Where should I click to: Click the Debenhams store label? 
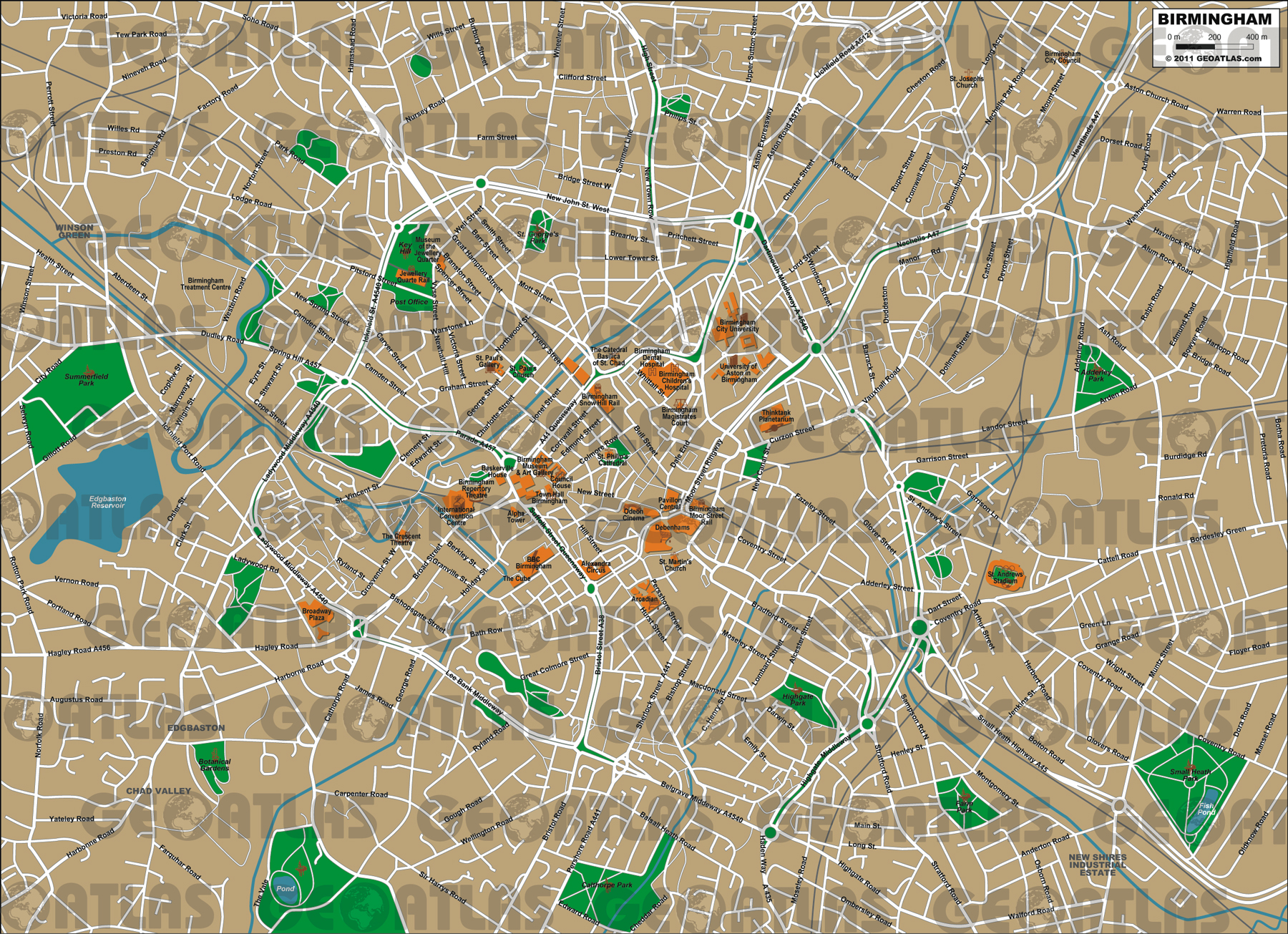(x=672, y=527)
